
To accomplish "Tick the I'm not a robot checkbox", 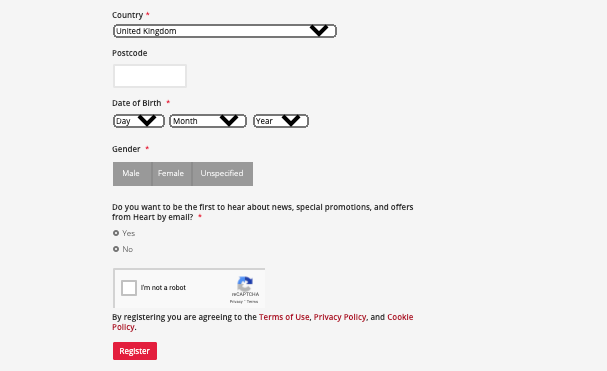I will [129, 288].
